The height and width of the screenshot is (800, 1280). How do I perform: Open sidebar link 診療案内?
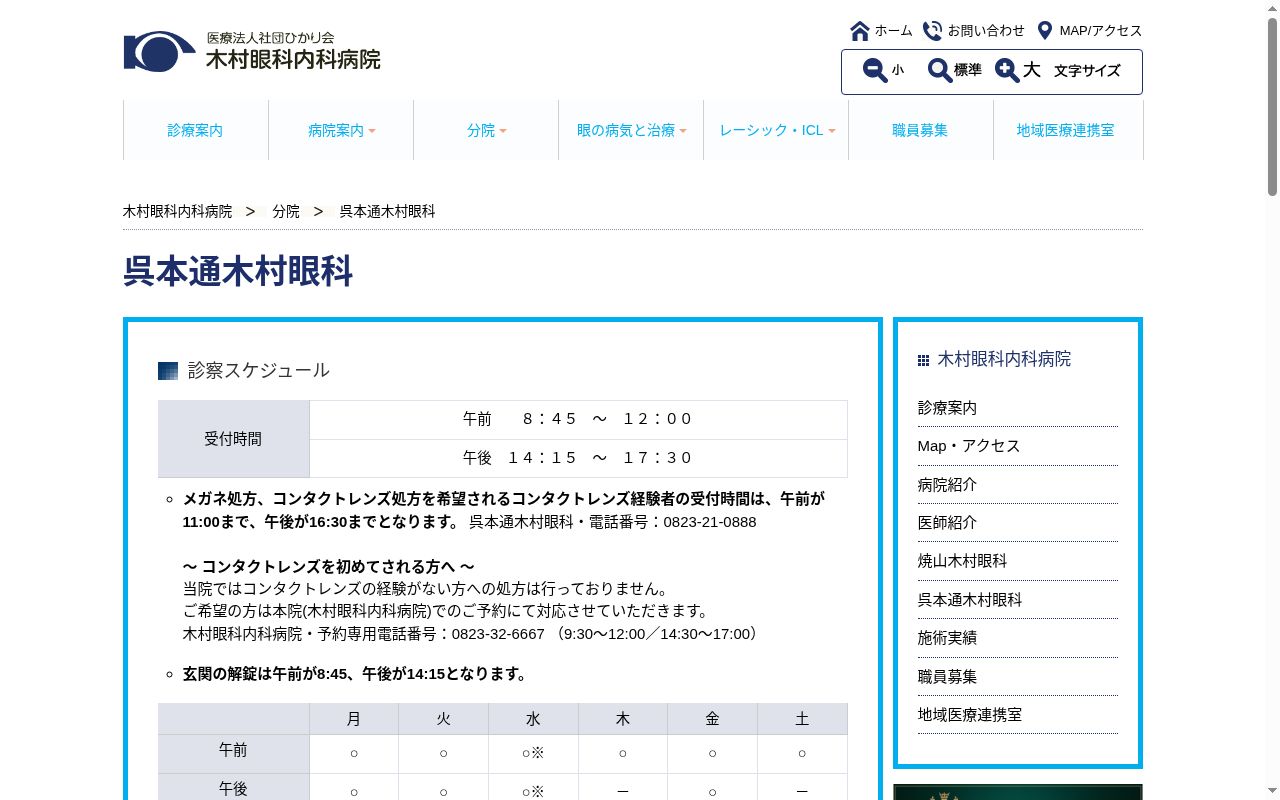click(947, 408)
